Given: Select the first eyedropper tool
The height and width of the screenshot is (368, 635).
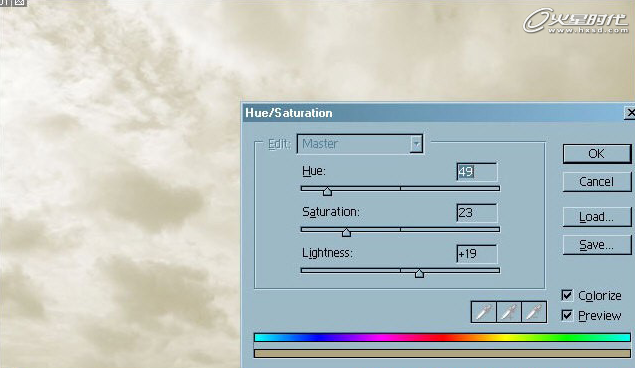Looking at the screenshot, I should 484,312.
